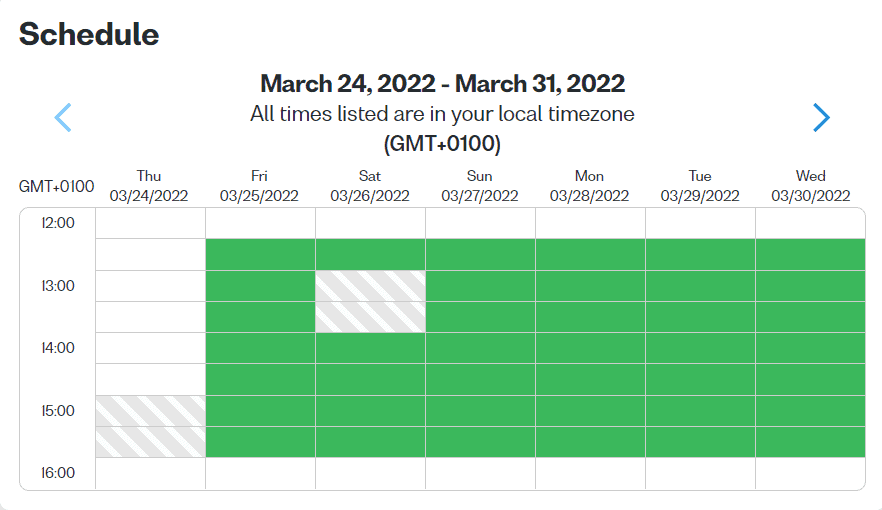Select the Saturday 03/26/2022 14:30 green slot
This screenshot has width=882, height=510.
click(x=370, y=379)
